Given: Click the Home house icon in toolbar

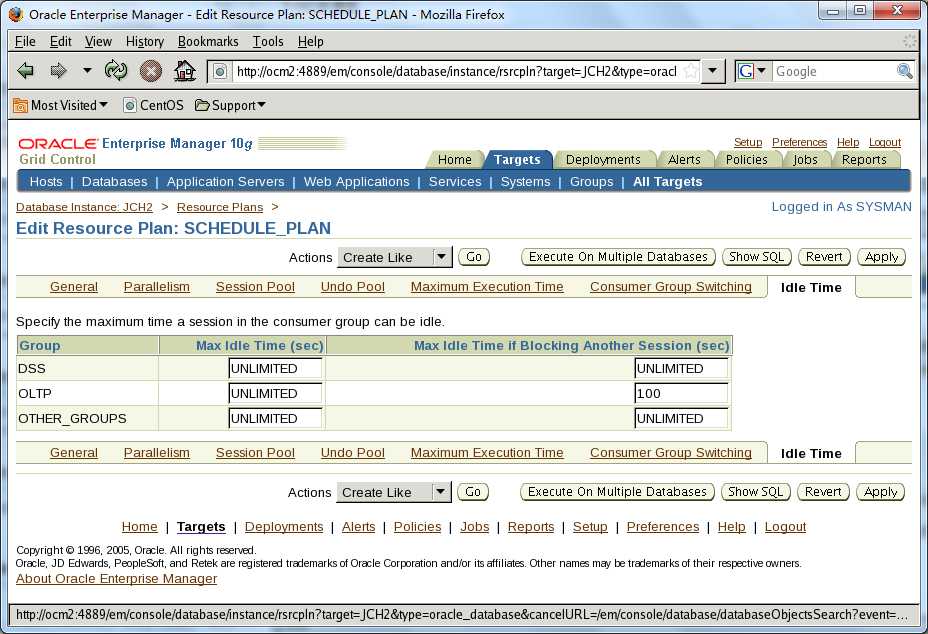Looking at the screenshot, I should pyautogui.click(x=185, y=71).
